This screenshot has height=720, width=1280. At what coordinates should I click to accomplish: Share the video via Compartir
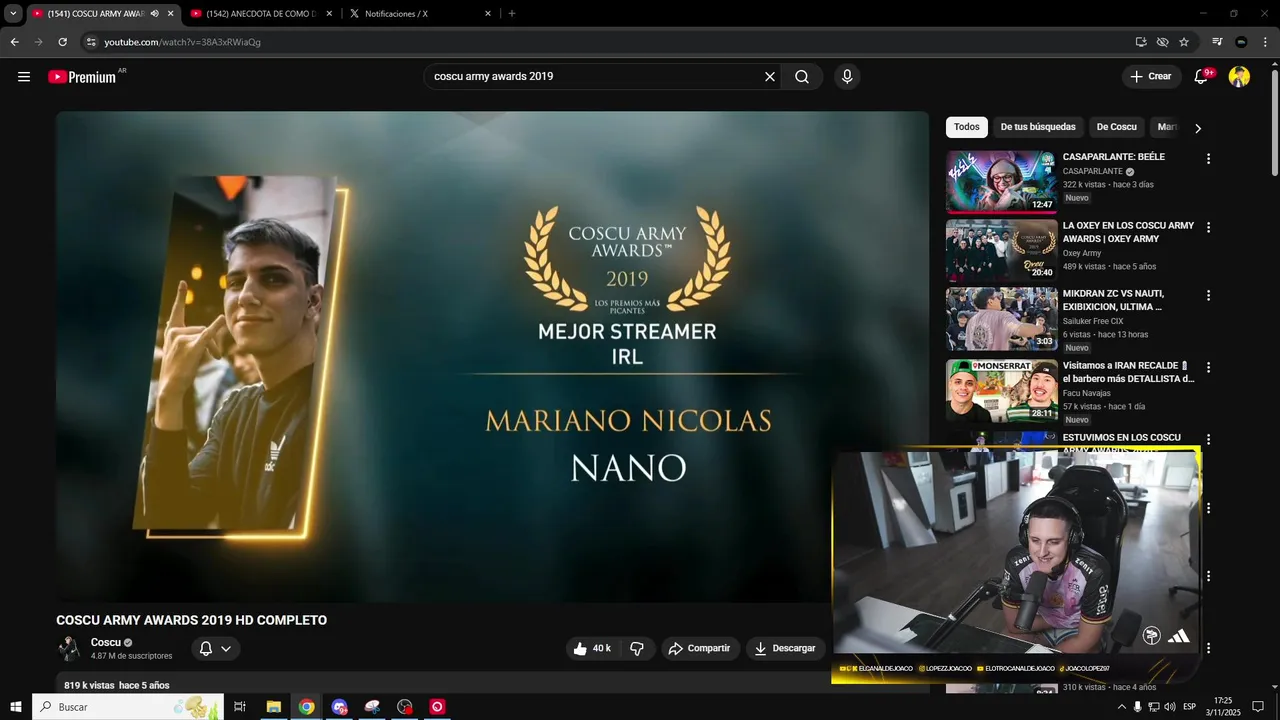[699, 648]
